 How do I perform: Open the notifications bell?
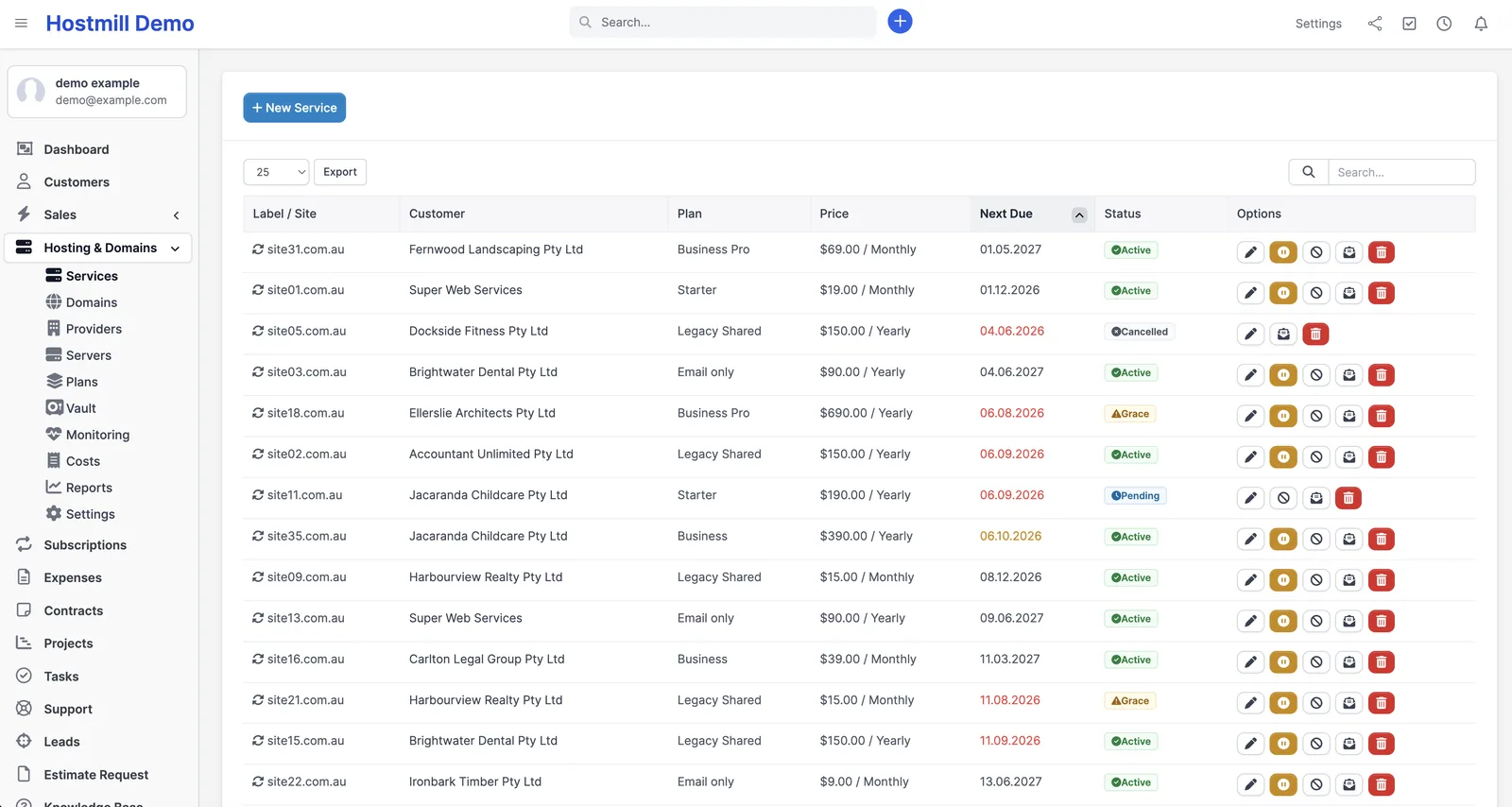[x=1481, y=24]
